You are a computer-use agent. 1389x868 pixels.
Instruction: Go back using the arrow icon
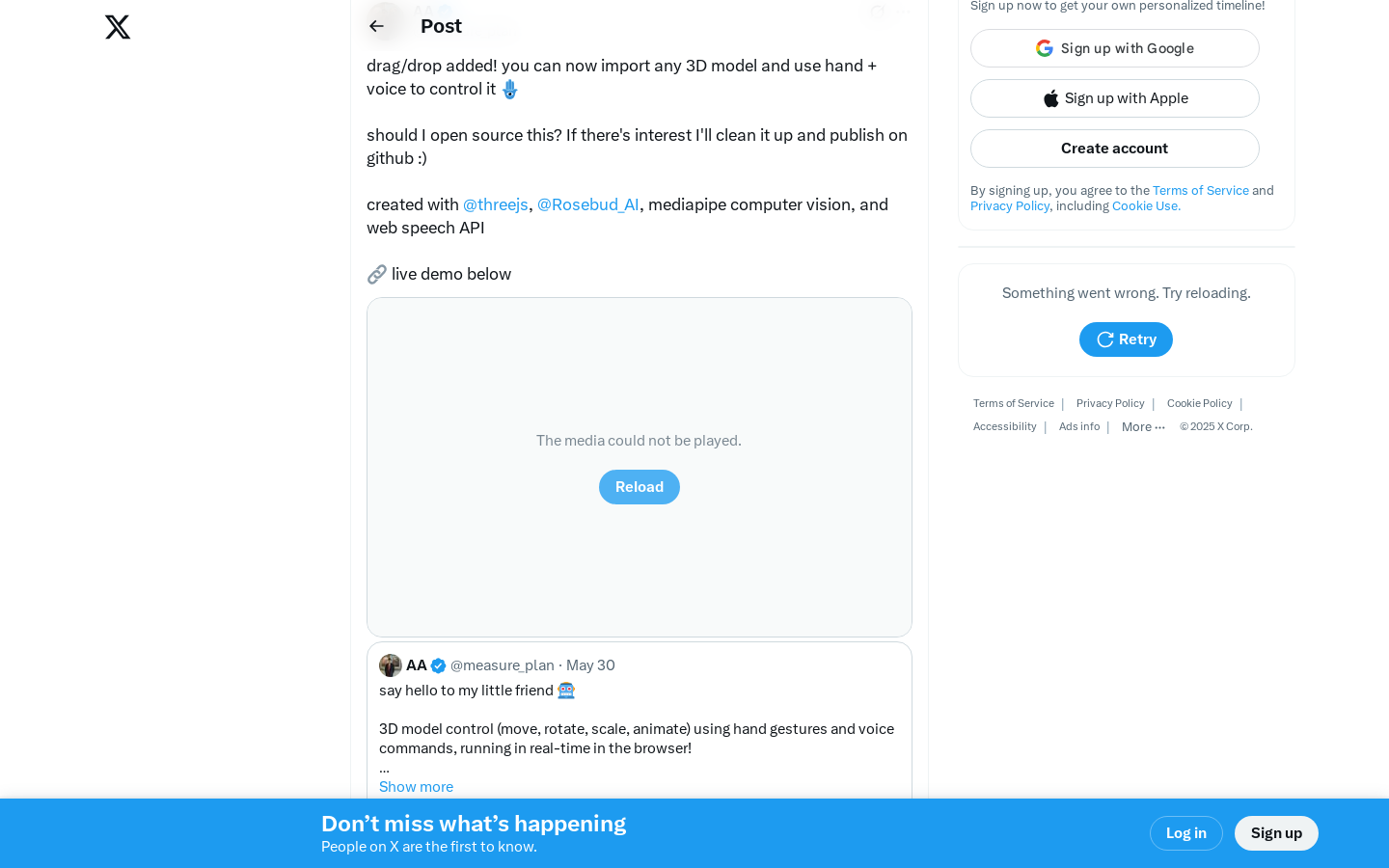[x=377, y=26]
